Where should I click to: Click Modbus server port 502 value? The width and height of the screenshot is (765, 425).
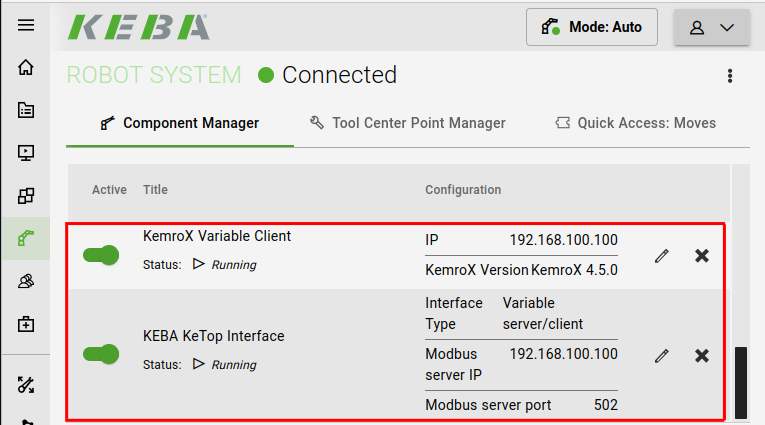click(605, 405)
